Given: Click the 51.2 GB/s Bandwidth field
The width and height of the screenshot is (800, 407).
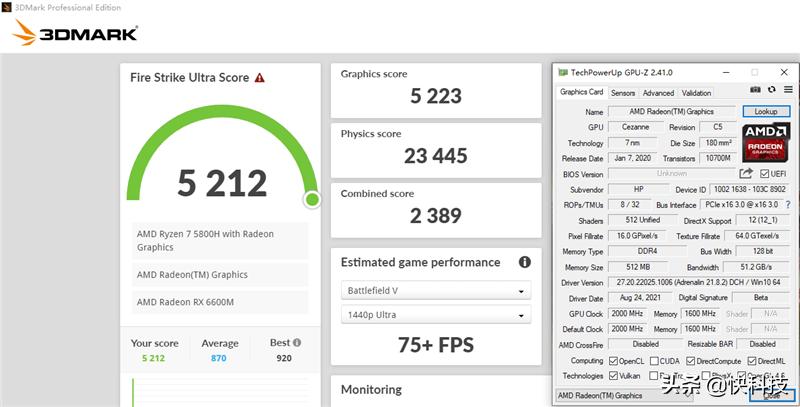Looking at the screenshot, I should click(x=756, y=267).
